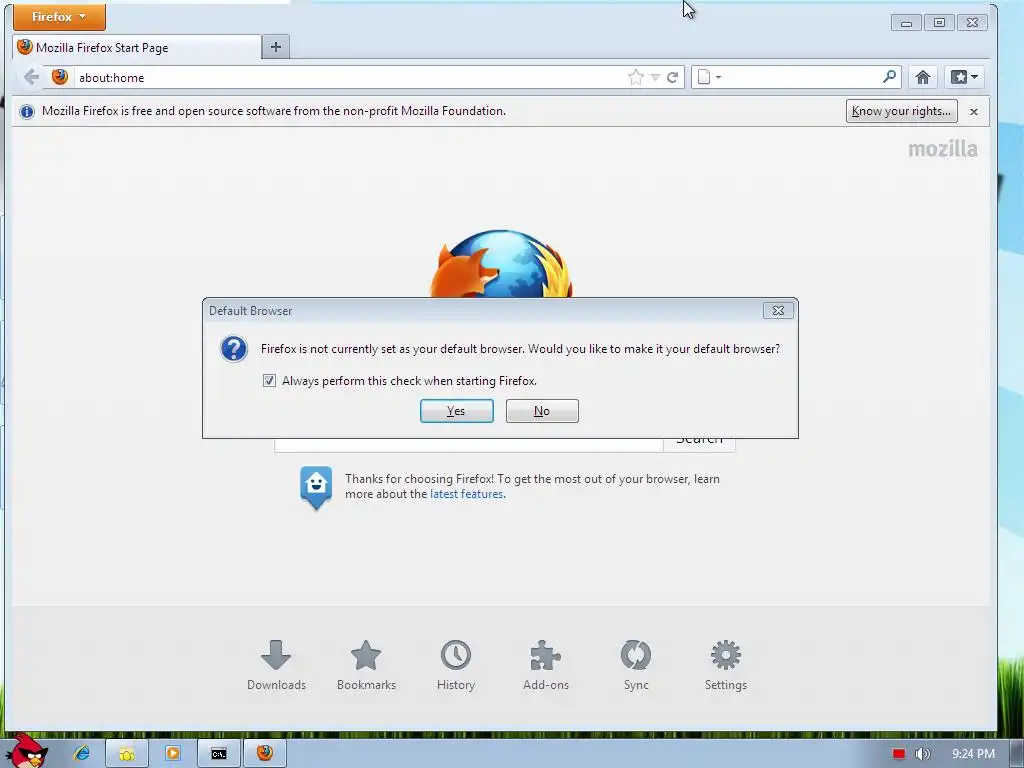1024x768 pixels.
Task: Open the media player taskbar icon
Action: (173, 754)
